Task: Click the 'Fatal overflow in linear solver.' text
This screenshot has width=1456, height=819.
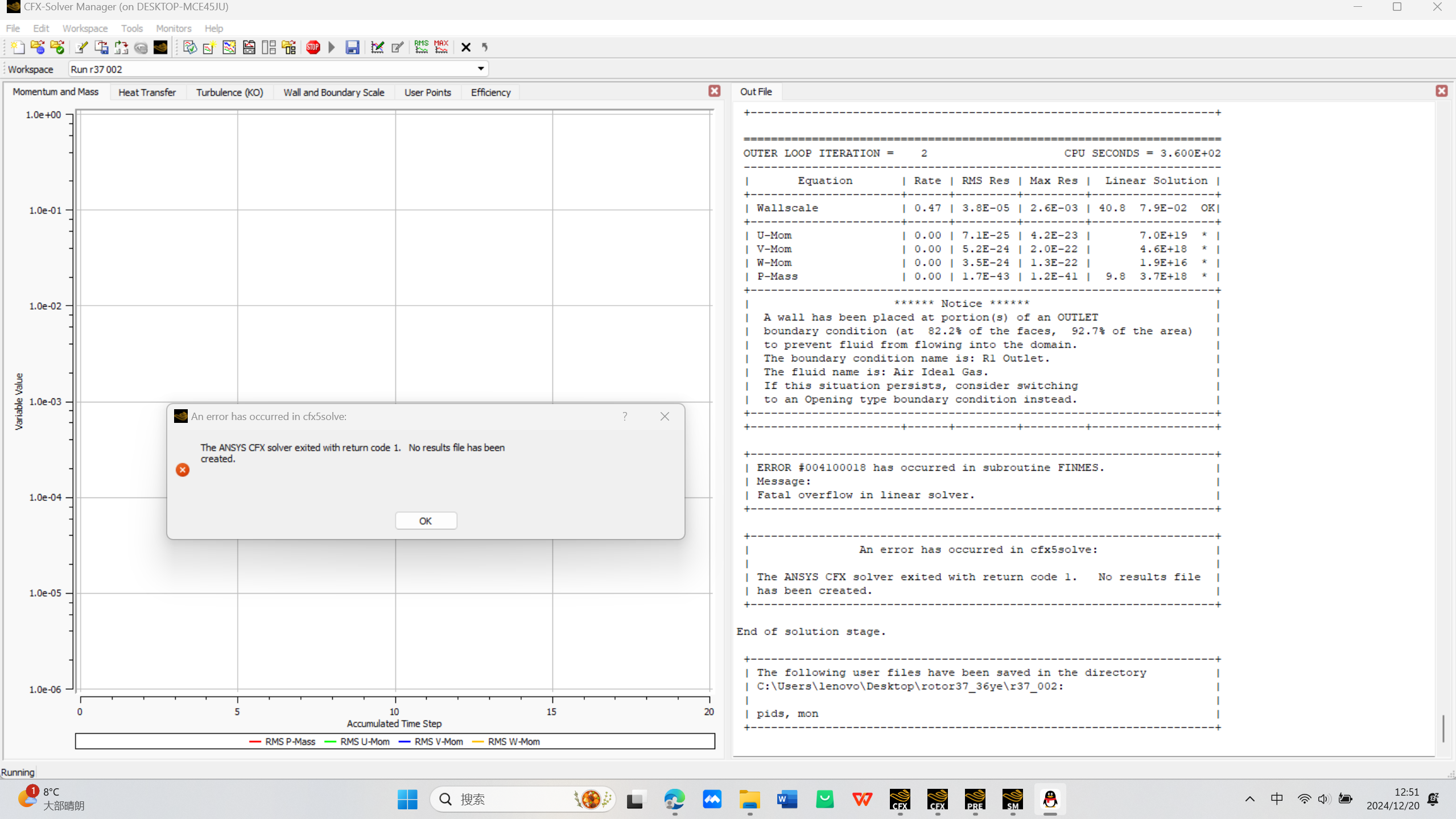Action: (x=866, y=495)
